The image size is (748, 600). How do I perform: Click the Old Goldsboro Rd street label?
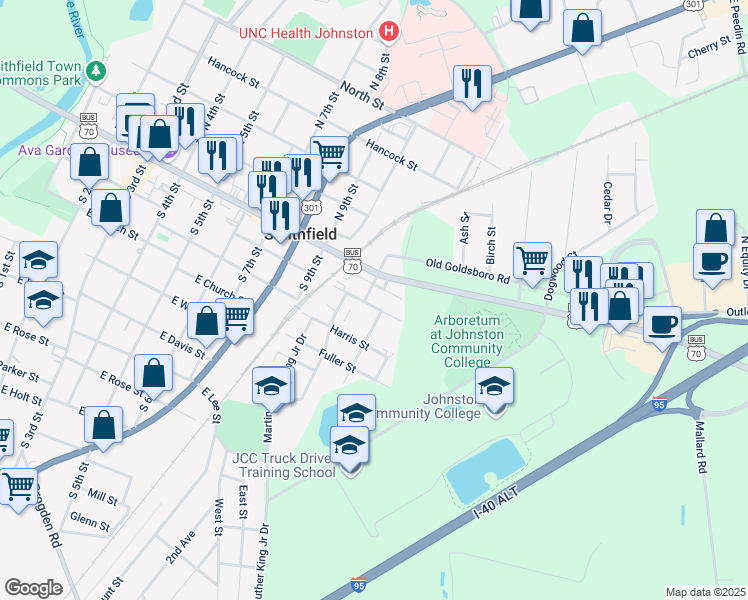tap(468, 270)
